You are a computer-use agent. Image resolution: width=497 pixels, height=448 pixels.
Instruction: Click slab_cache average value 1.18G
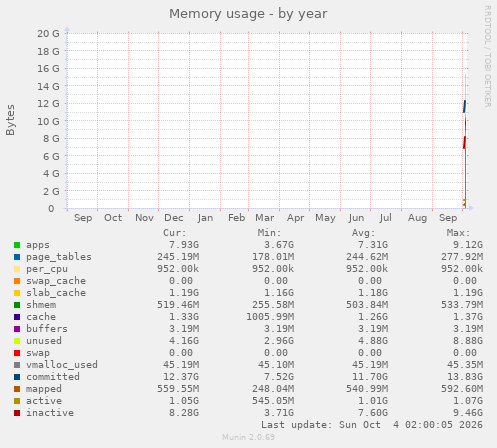click(373, 293)
